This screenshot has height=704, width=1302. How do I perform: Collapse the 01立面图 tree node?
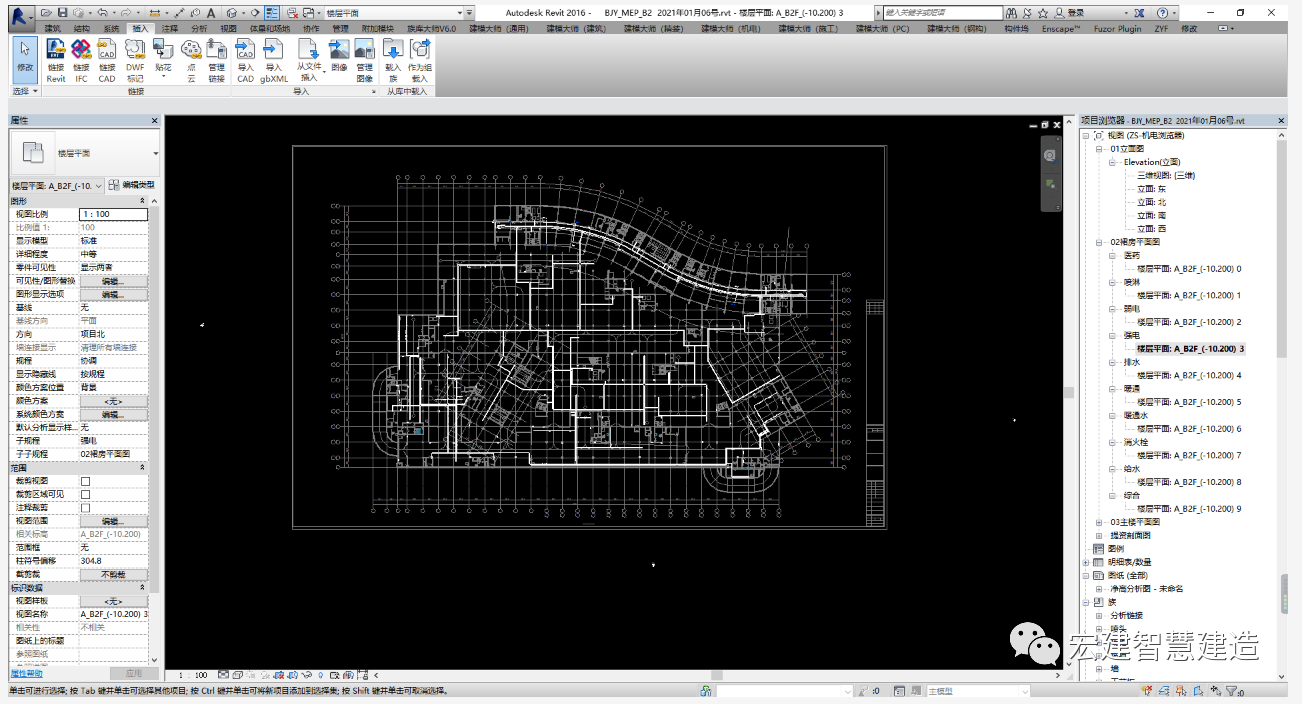[x=1099, y=149]
